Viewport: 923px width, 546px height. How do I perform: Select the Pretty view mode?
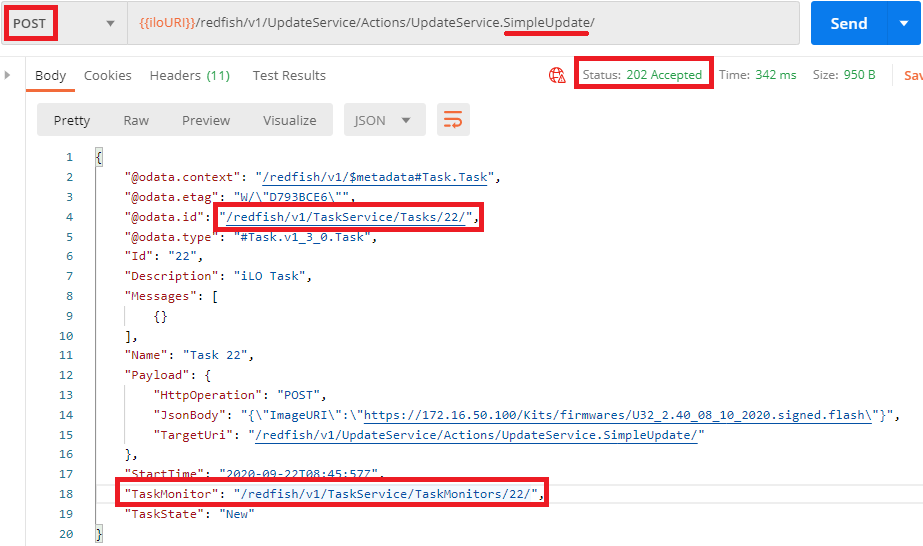pyautogui.click(x=72, y=120)
